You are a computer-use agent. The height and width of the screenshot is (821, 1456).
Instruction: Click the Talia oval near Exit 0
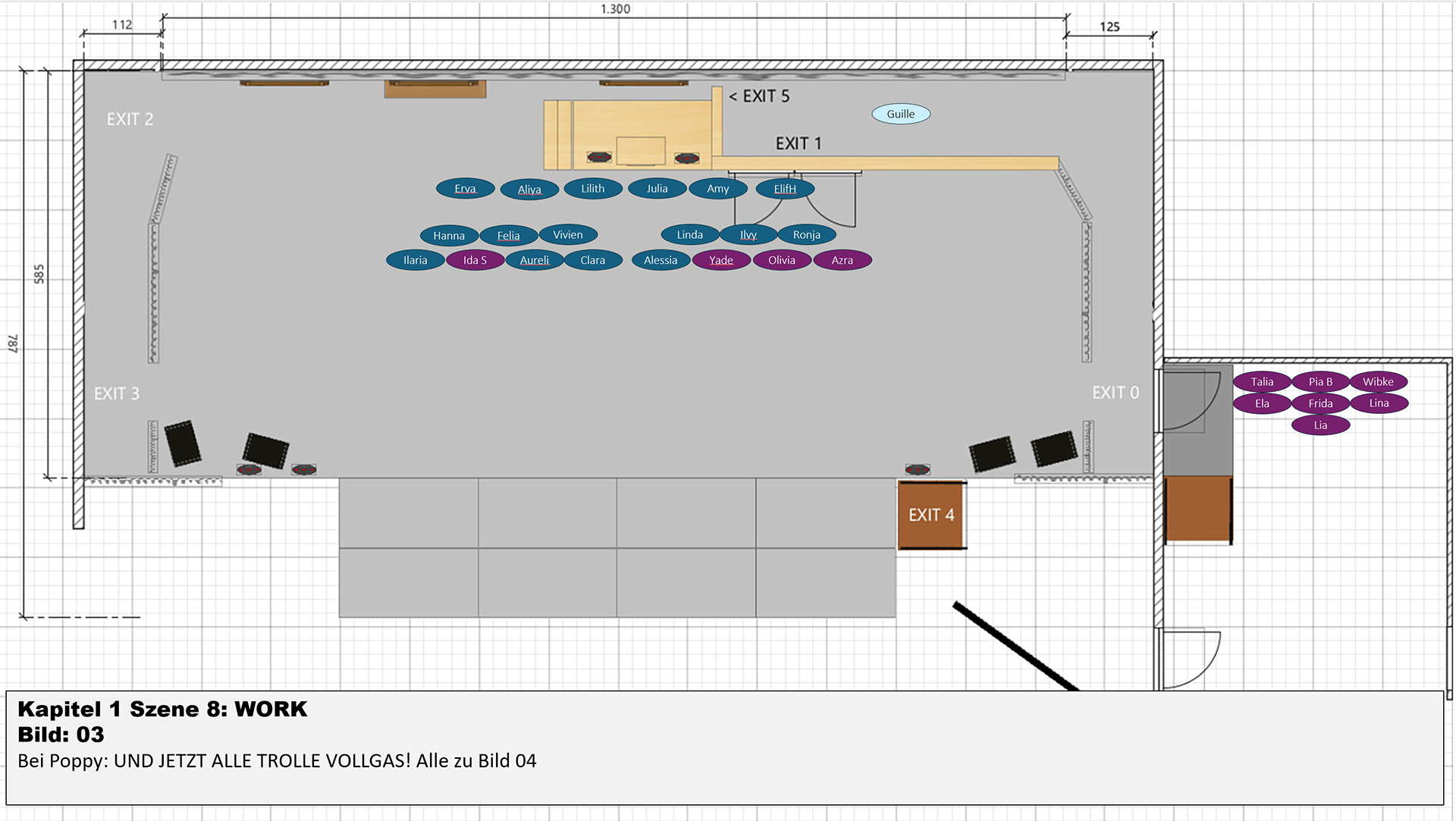(1262, 381)
